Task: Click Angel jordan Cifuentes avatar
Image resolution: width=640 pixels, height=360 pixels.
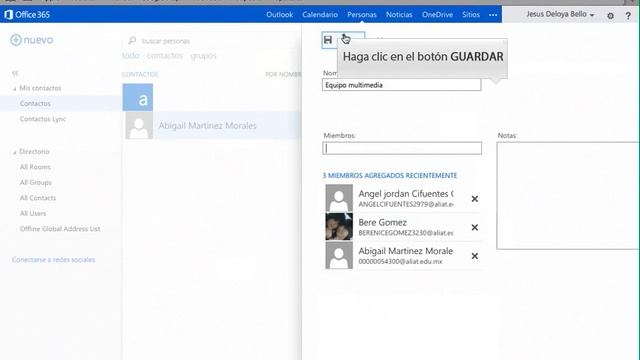Action: [339, 198]
